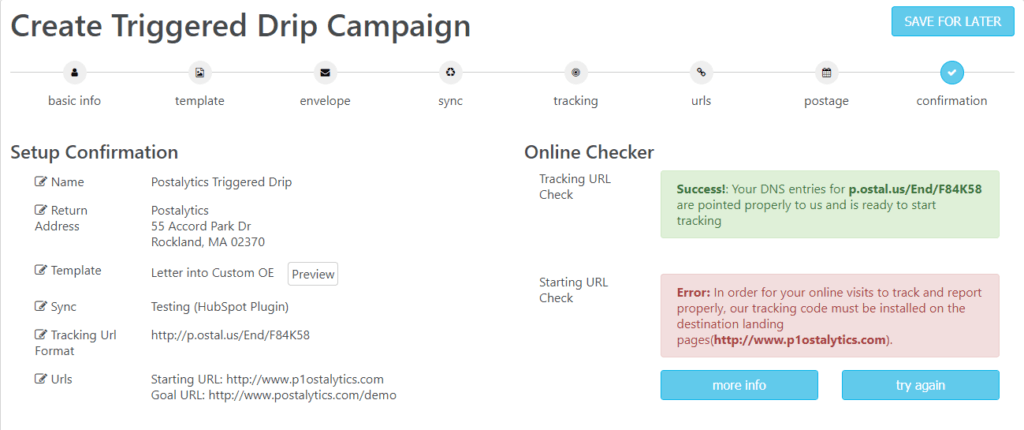Image resolution: width=1024 pixels, height=430 pixels.
Task: Edit the Sync setting pencil icon
Action: (x=40, y=306)
